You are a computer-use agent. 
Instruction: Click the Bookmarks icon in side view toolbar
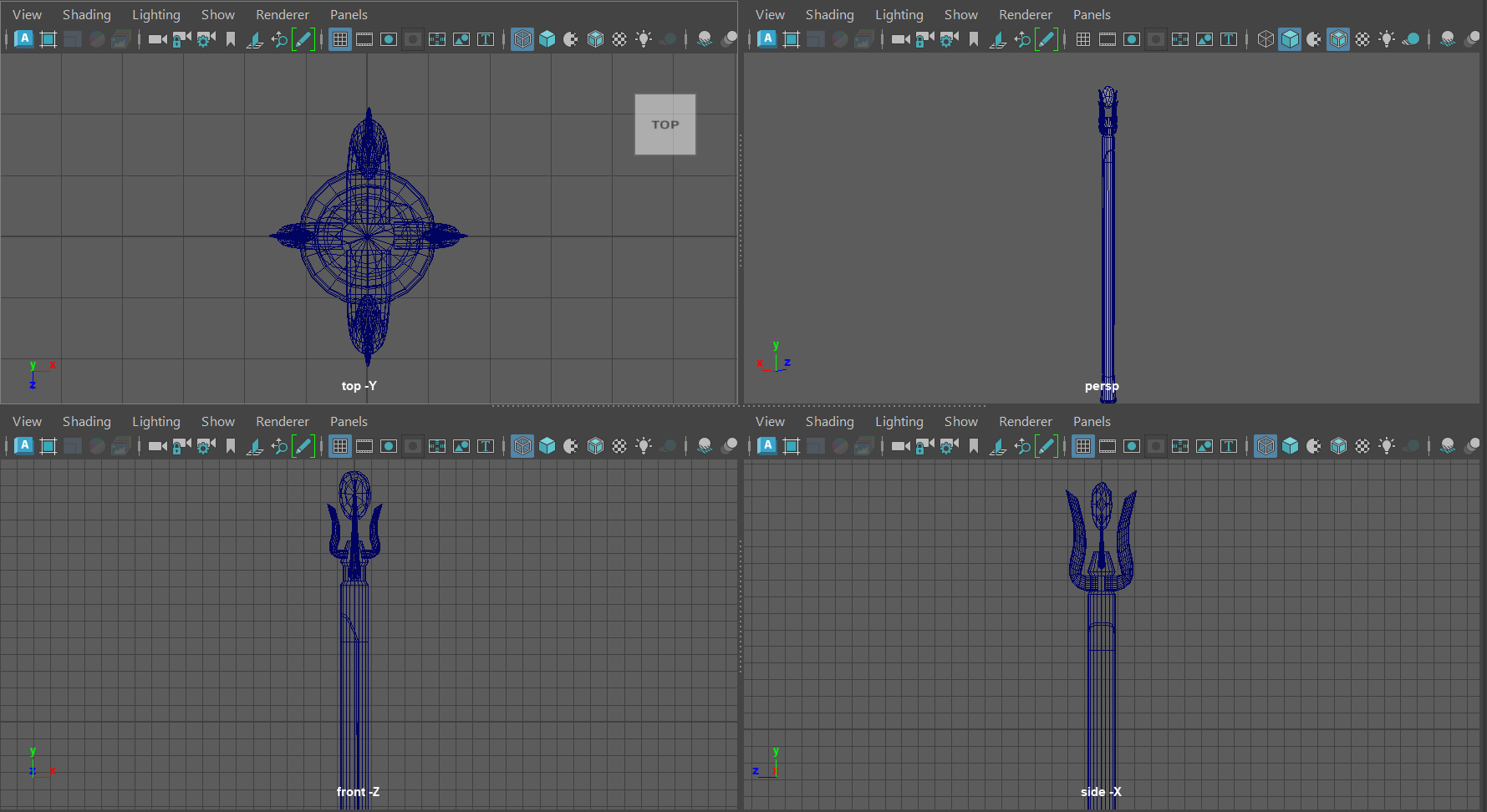point(974,446)
